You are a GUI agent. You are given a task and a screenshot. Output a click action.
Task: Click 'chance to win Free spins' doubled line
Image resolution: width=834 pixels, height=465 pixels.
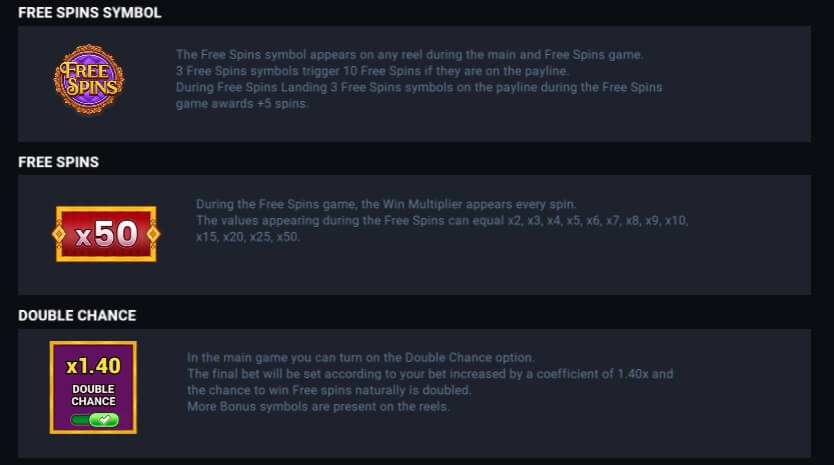coord(329,390)
